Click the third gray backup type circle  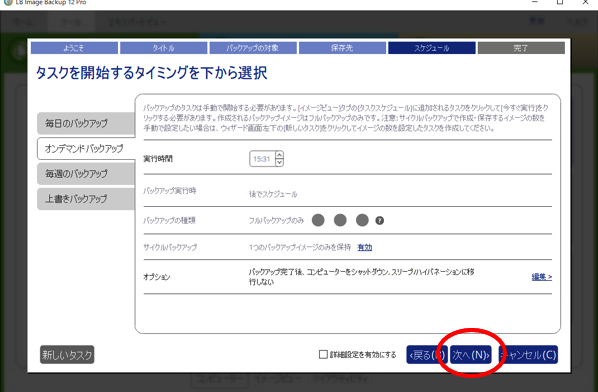coord(362,220)
